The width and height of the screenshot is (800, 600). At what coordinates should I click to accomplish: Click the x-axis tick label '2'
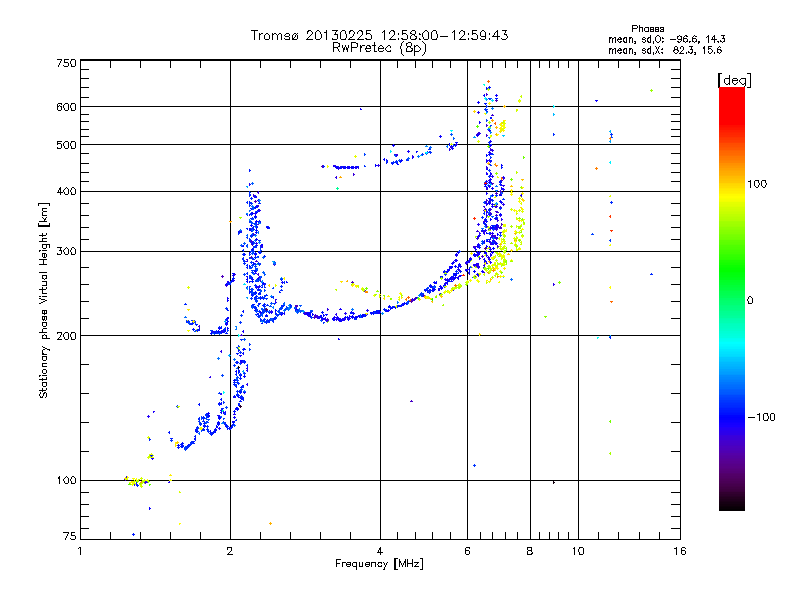tap(230, 552)
